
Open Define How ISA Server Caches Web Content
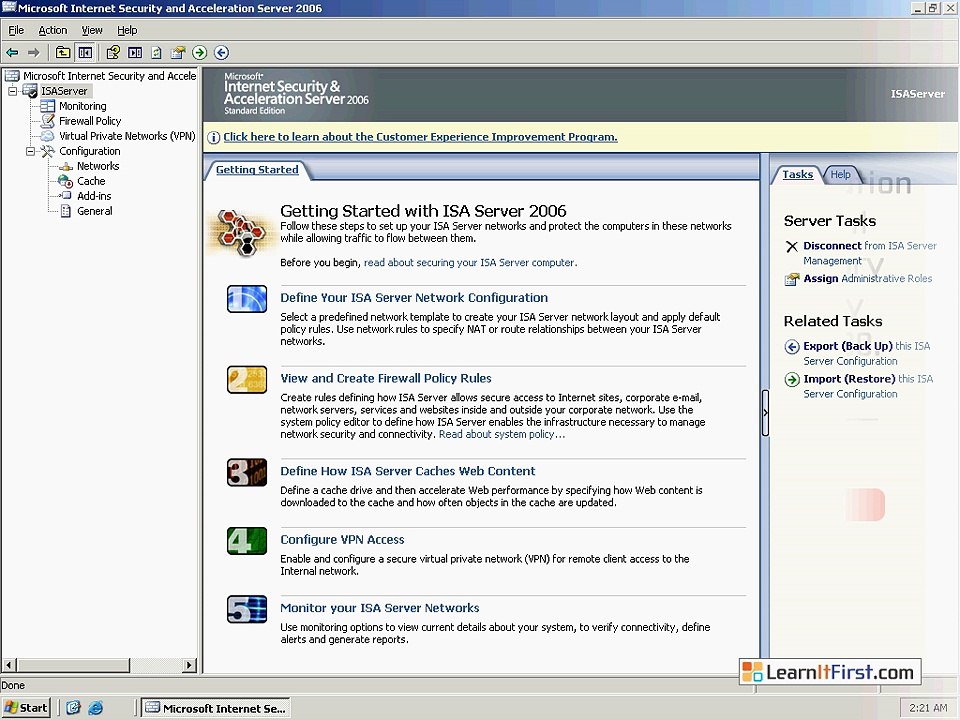tap(408, 471)
